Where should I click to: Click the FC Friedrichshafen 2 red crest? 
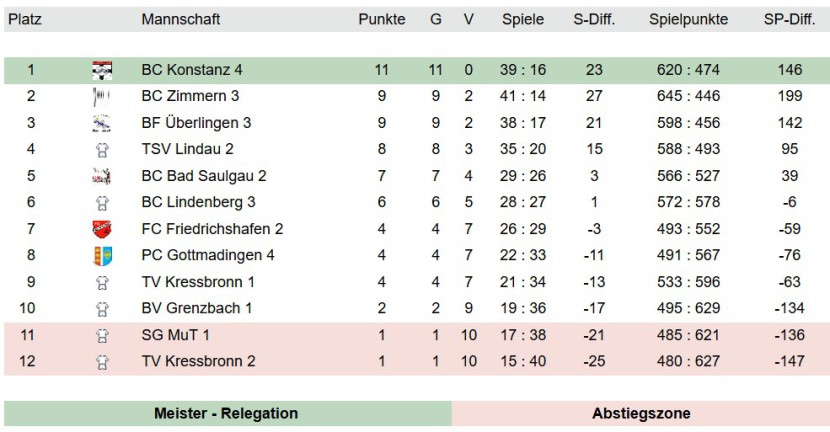[102, 229]
